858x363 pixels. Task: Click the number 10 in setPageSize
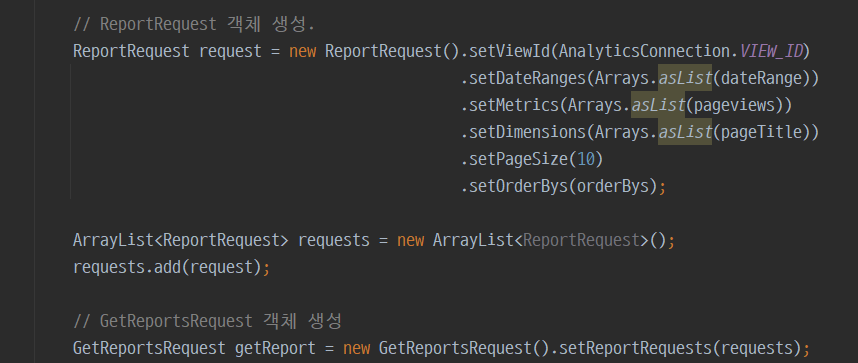587,159
